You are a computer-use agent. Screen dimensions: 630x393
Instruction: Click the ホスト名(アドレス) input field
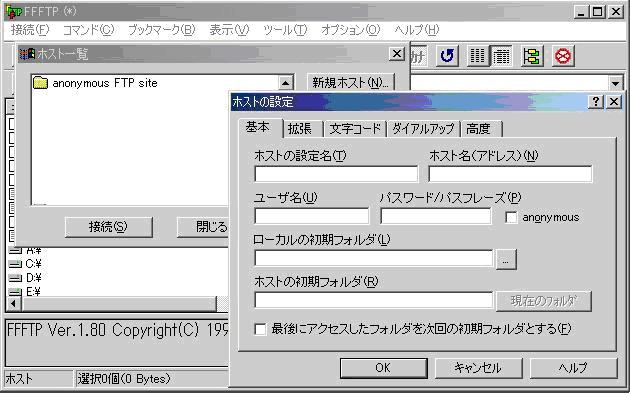(x=510, y=174)
